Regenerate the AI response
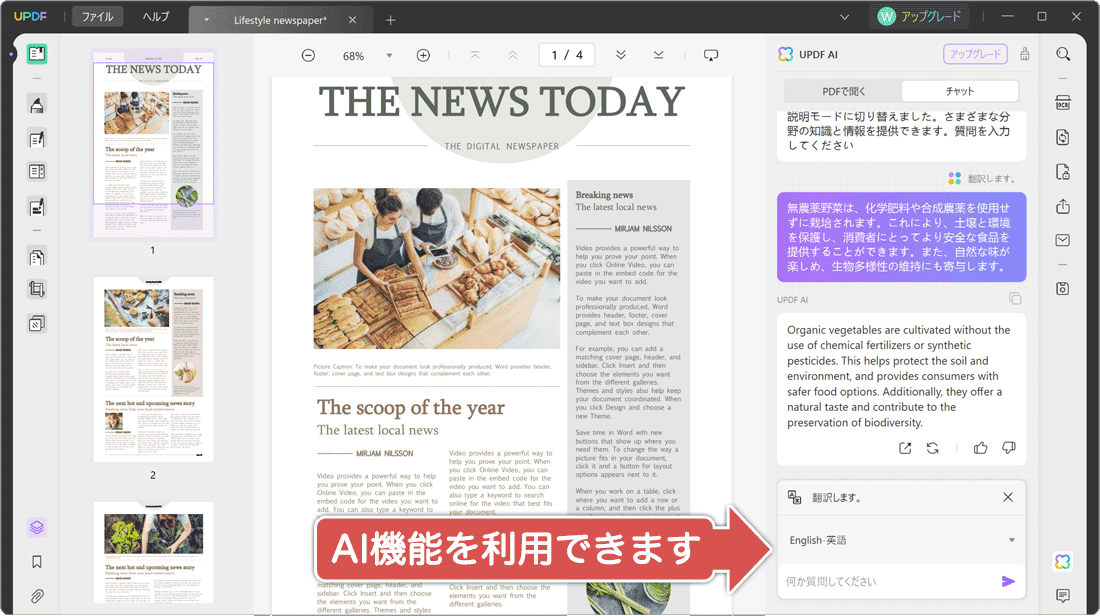The image size is (1100, 616). coord(932,448)
